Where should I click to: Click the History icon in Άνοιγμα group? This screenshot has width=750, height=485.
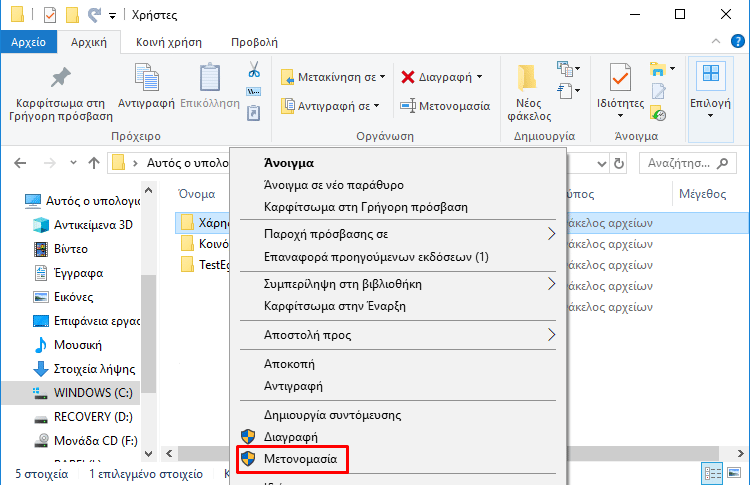pyautogui.click(x=659, y=113)
